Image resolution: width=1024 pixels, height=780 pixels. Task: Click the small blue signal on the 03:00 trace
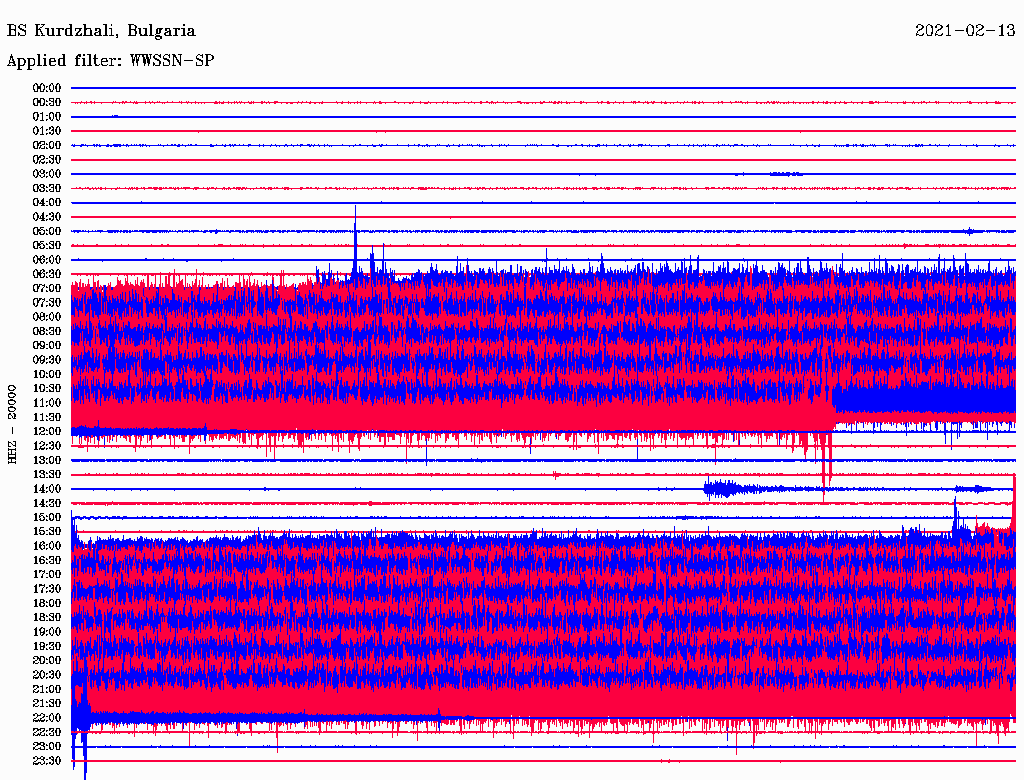pyautogui.click(x=786, y=174)
